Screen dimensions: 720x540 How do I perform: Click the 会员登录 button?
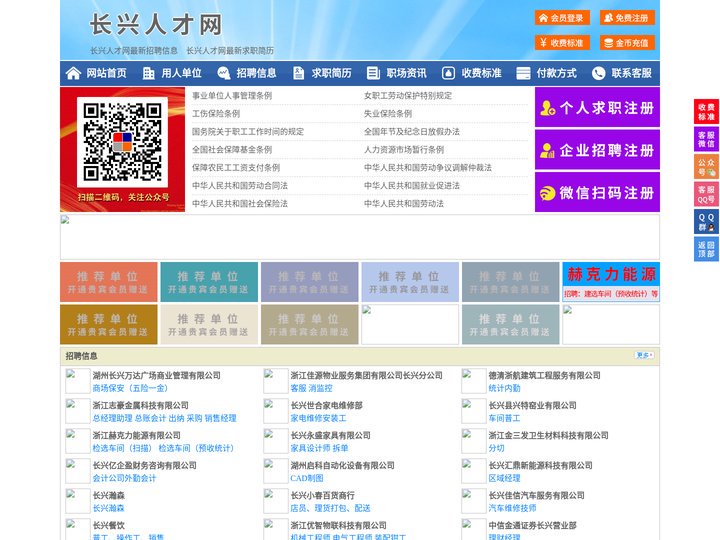coord(562,18)
